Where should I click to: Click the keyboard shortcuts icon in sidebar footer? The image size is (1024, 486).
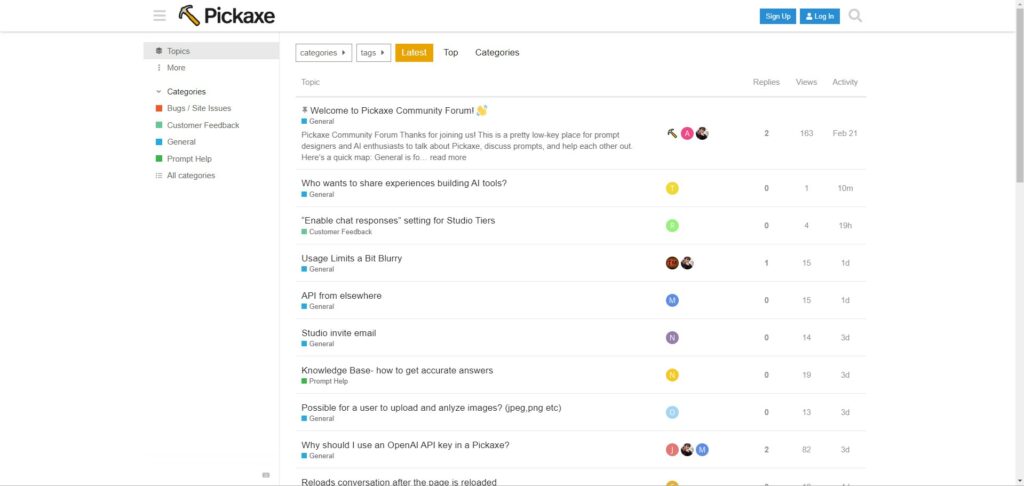[x=266, y=475]
